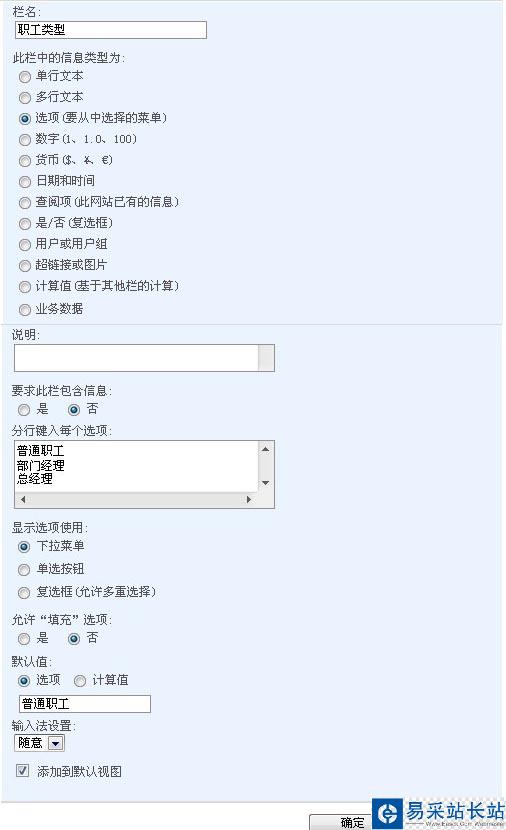Image resolution: width=506 pixels, height=830 pixels.
Task: Tick the 添加到默认视图 checkbox
Action: 22,771
